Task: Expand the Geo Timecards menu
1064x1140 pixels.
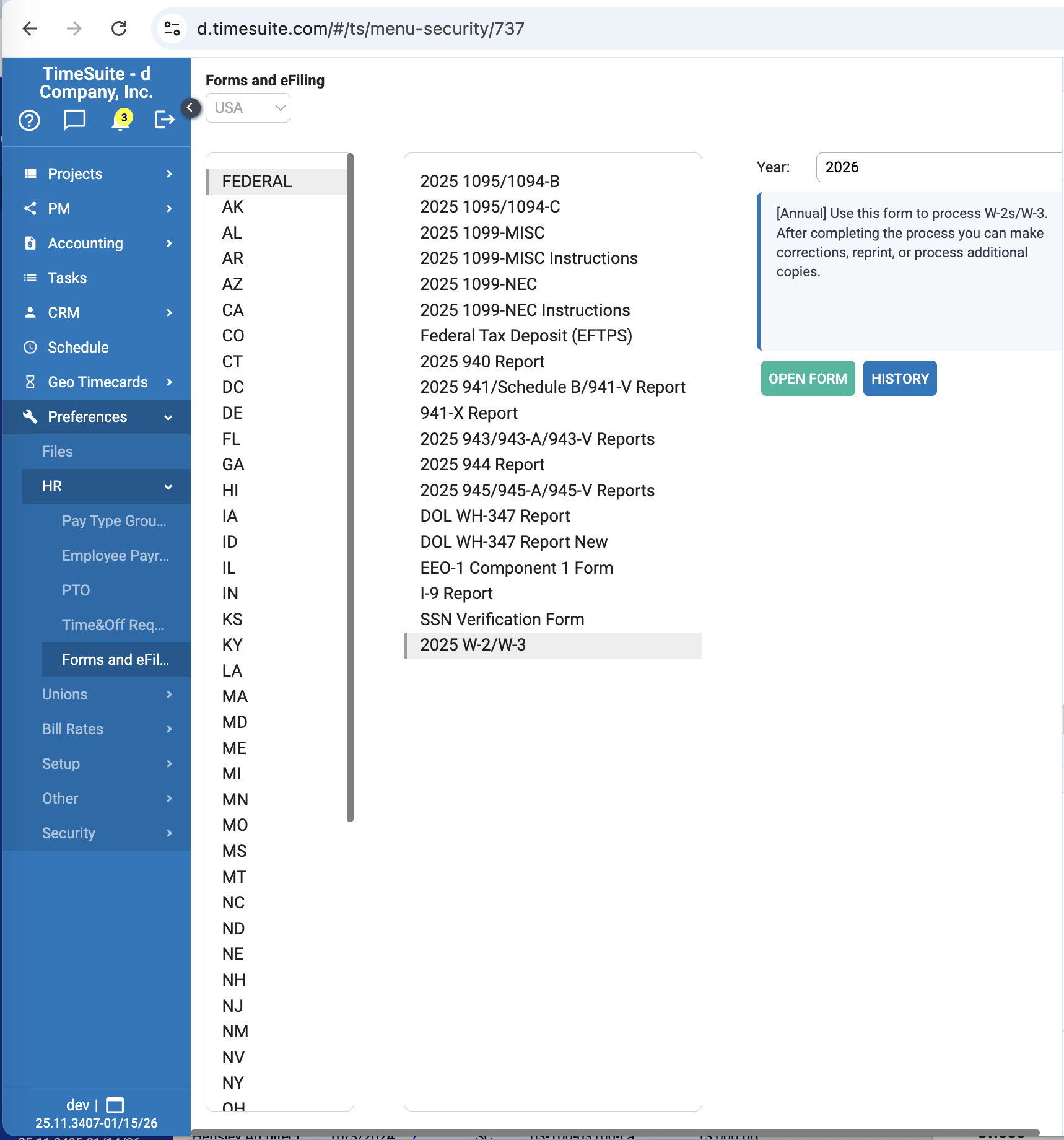Action: [97, 382]
